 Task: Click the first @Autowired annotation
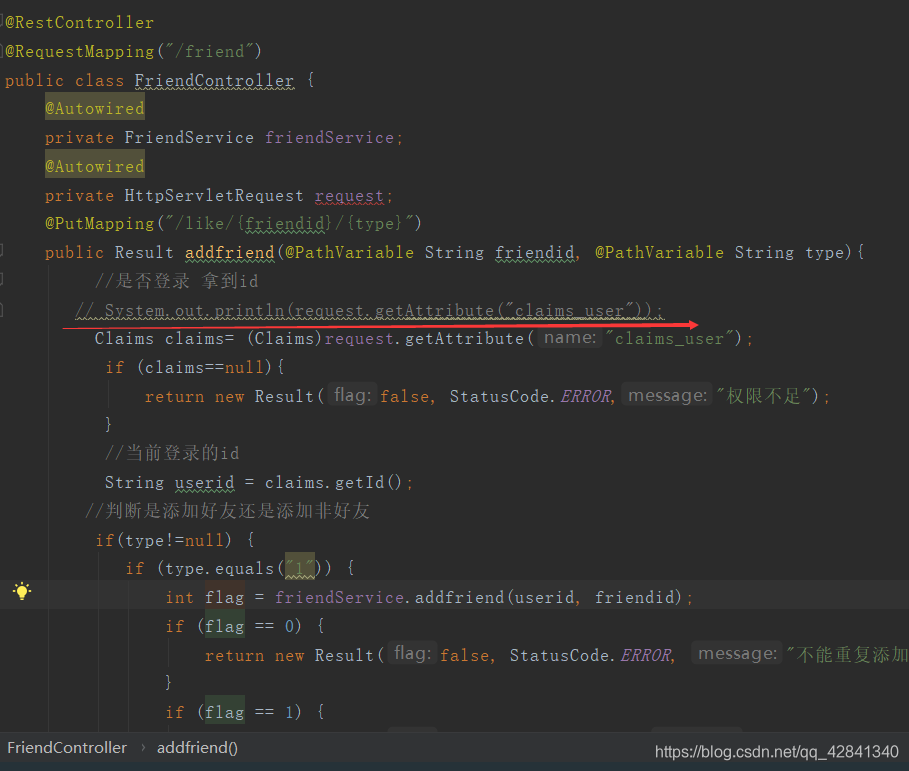point(94,108)
